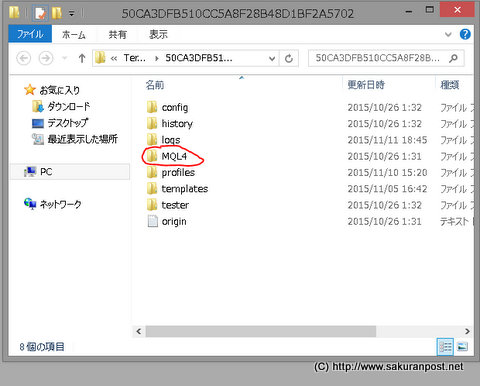
Task: Switch to the 共有 ribbon tab
Action: click(118, 34)
